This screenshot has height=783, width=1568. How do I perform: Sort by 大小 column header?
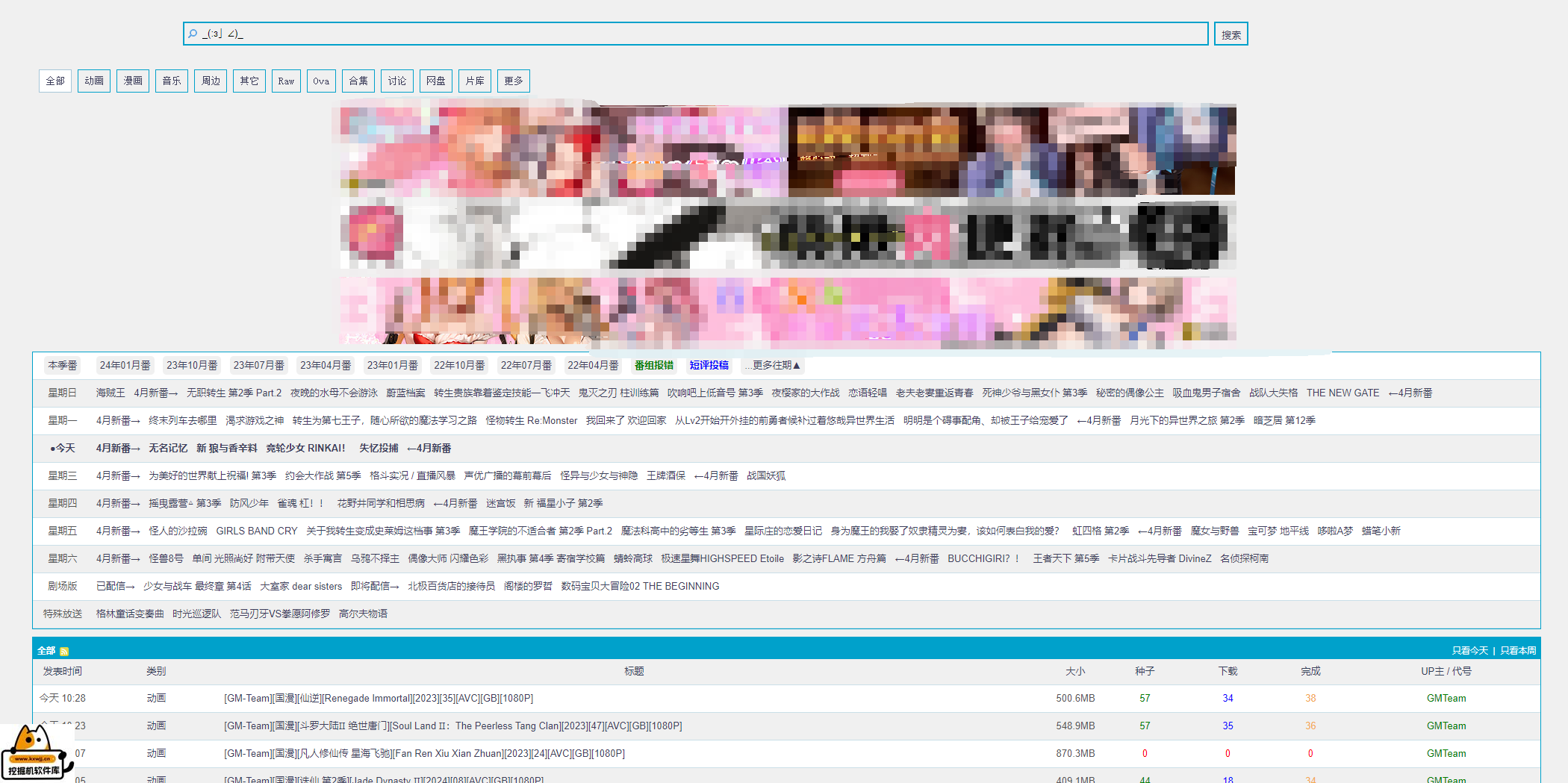click(1074, 672)
